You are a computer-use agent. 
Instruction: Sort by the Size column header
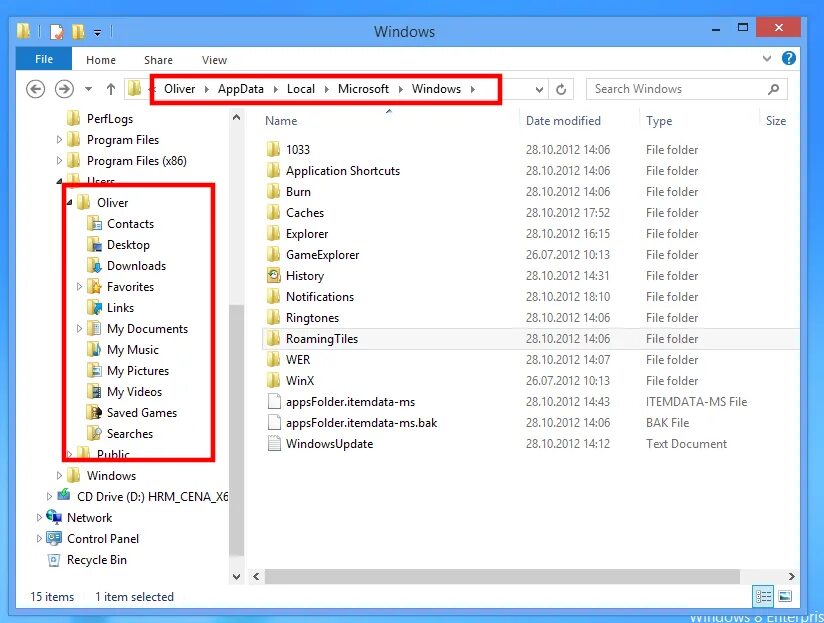pyautogui.click(x=776, y=121)
